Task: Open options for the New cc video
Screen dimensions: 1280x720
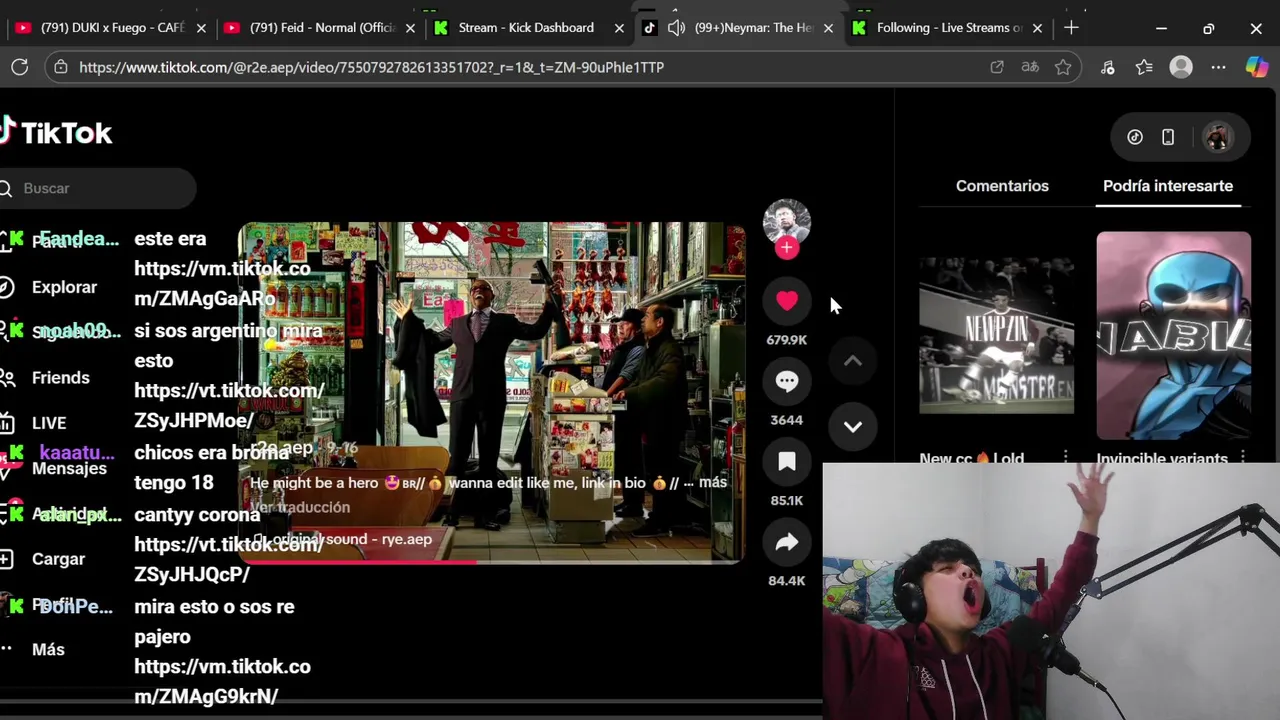Action: click(1065, 458)
